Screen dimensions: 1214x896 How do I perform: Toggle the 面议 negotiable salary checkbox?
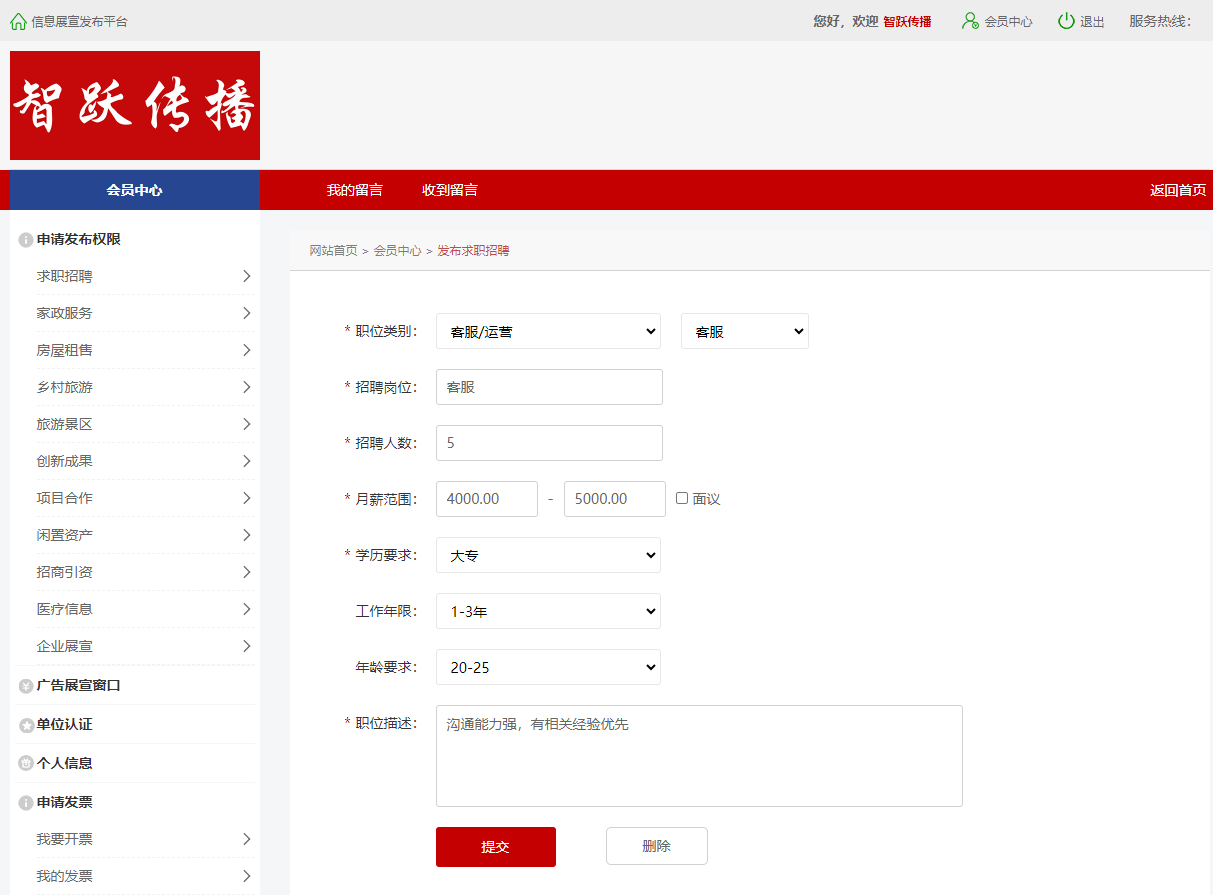[x=682, y=498]
